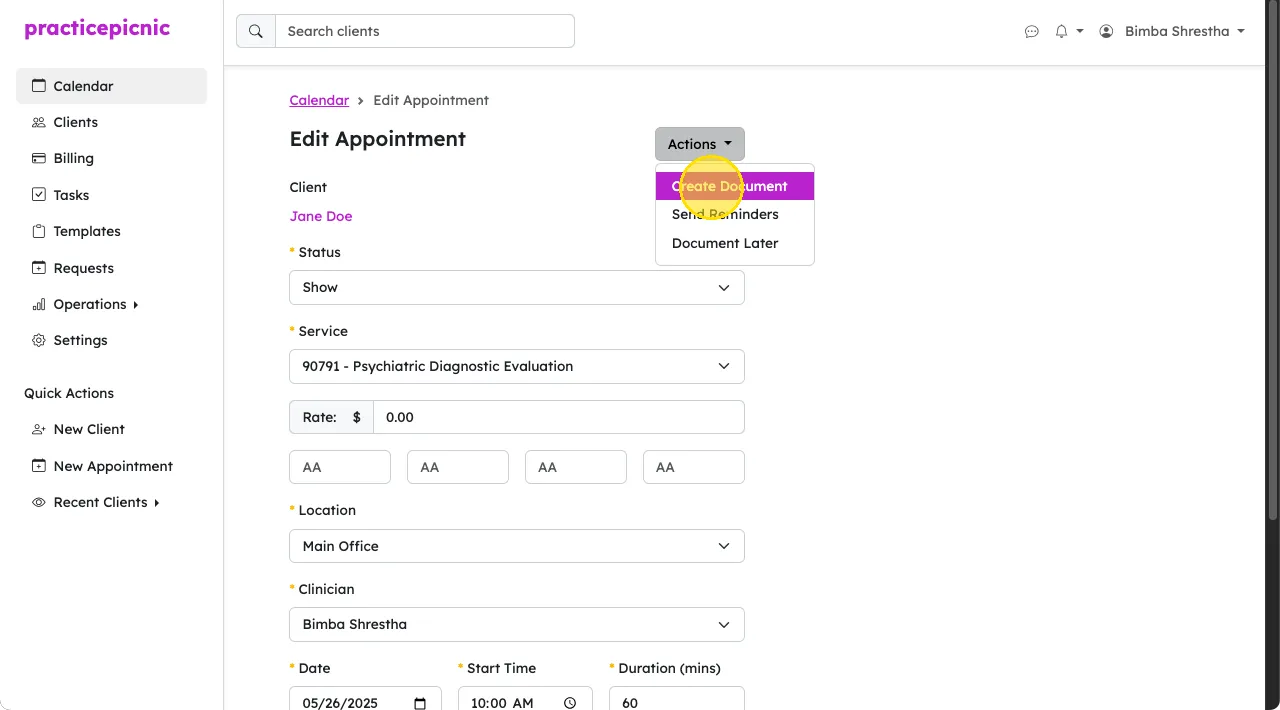The height and width of the screenshot is (710, 1280).
Task: Click the Calendar sidebar icon
Action: click(x=39, y=86)
